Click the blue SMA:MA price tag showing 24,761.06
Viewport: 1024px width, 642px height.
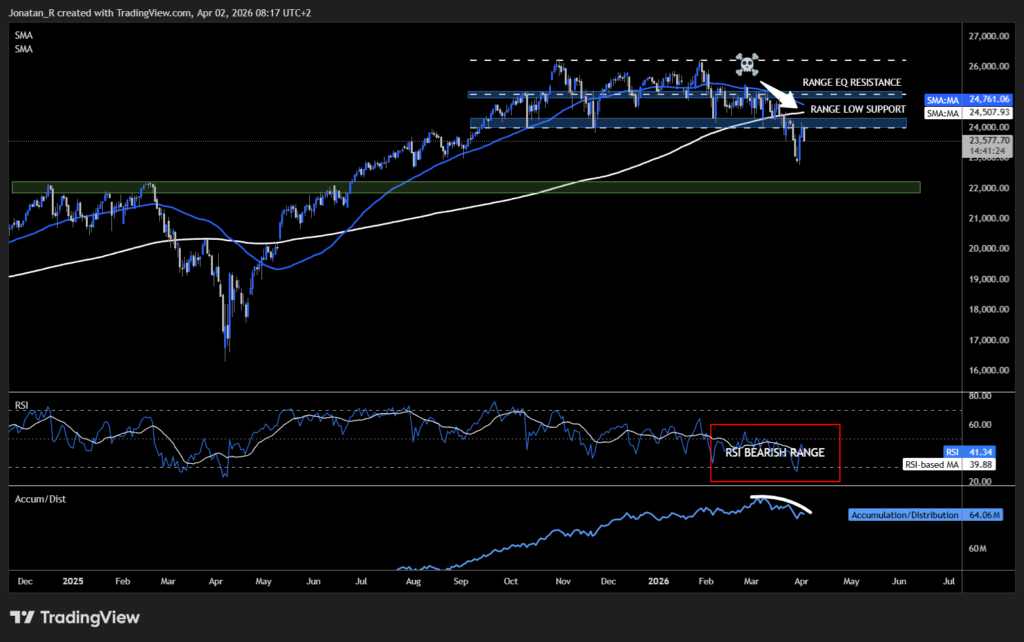(x=966, y=100)
